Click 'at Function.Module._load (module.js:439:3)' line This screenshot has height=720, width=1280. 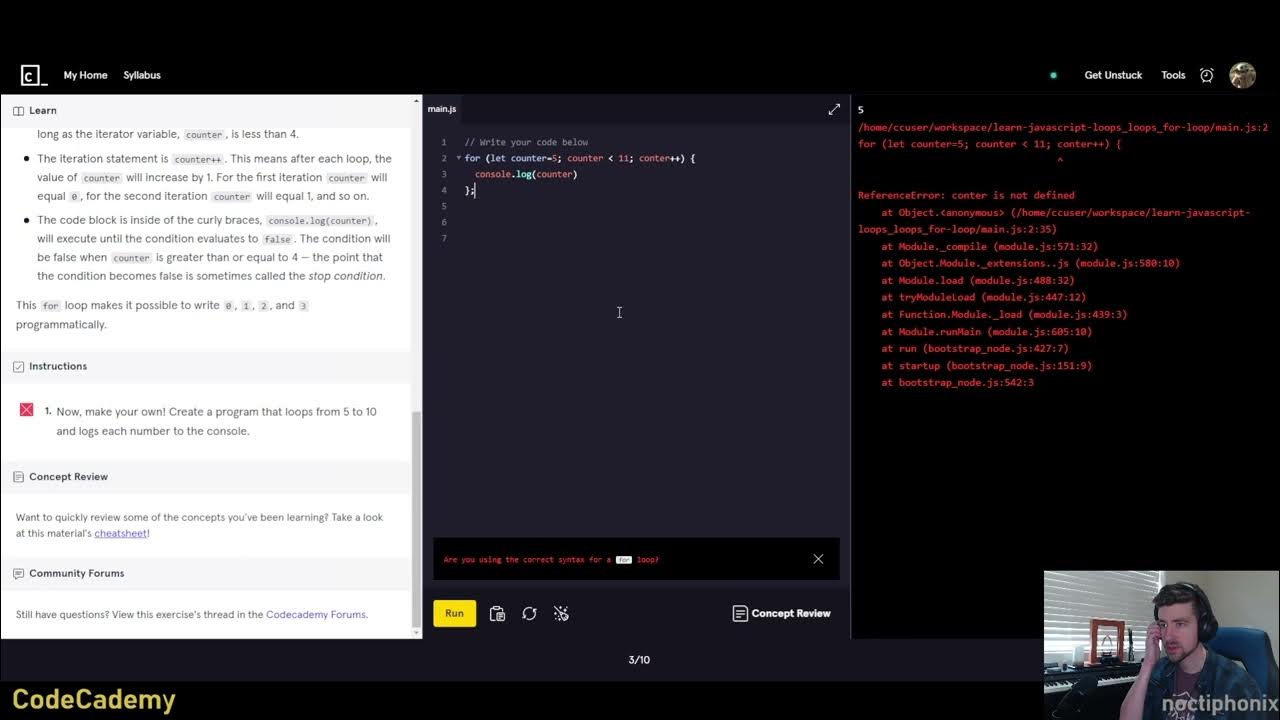[x=1004, y=314]
